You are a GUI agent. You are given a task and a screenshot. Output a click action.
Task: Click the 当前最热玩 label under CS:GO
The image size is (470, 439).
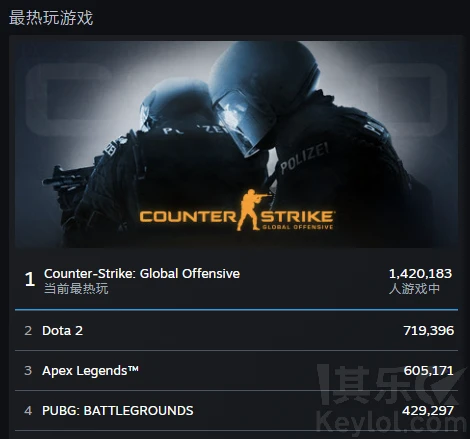coord(76,289)
